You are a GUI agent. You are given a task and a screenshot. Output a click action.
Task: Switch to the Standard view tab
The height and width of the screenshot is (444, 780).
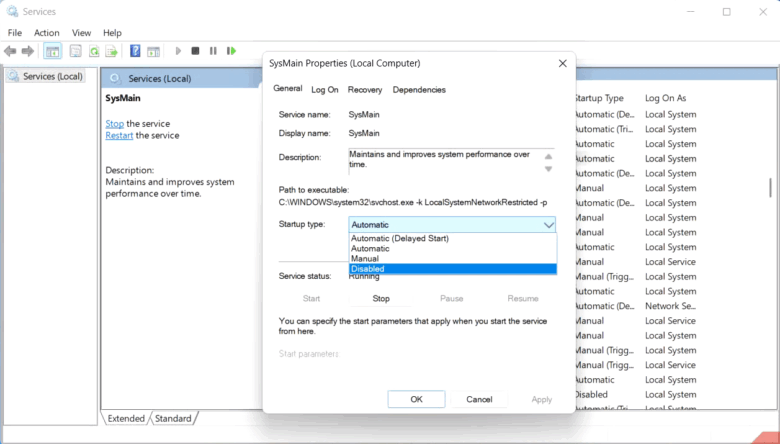tap(173, 418)
